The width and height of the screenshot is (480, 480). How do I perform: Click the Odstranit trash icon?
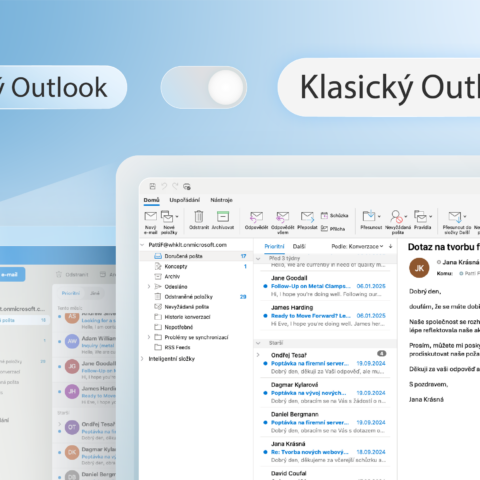tap(199, 216)
